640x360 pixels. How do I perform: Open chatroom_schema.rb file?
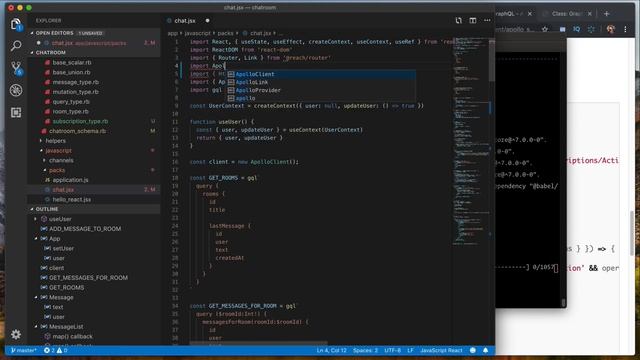click(x=77, y=131)
